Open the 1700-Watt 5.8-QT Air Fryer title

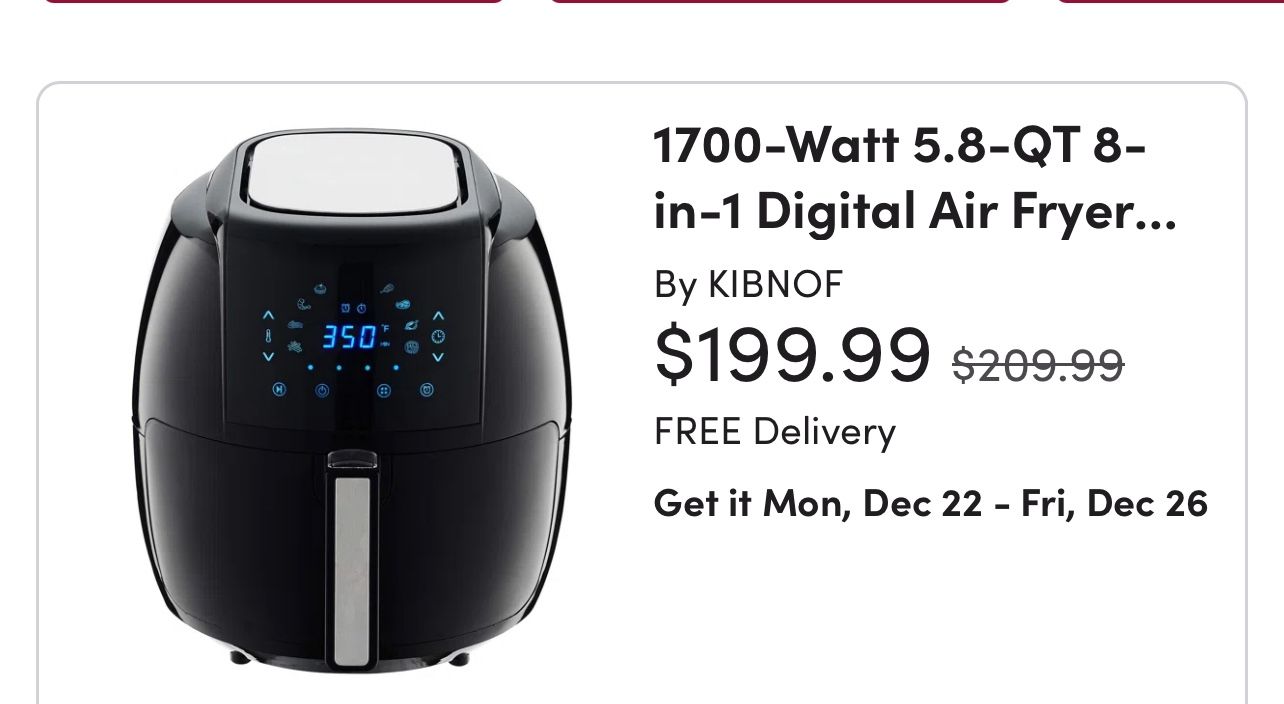[914, 180]
